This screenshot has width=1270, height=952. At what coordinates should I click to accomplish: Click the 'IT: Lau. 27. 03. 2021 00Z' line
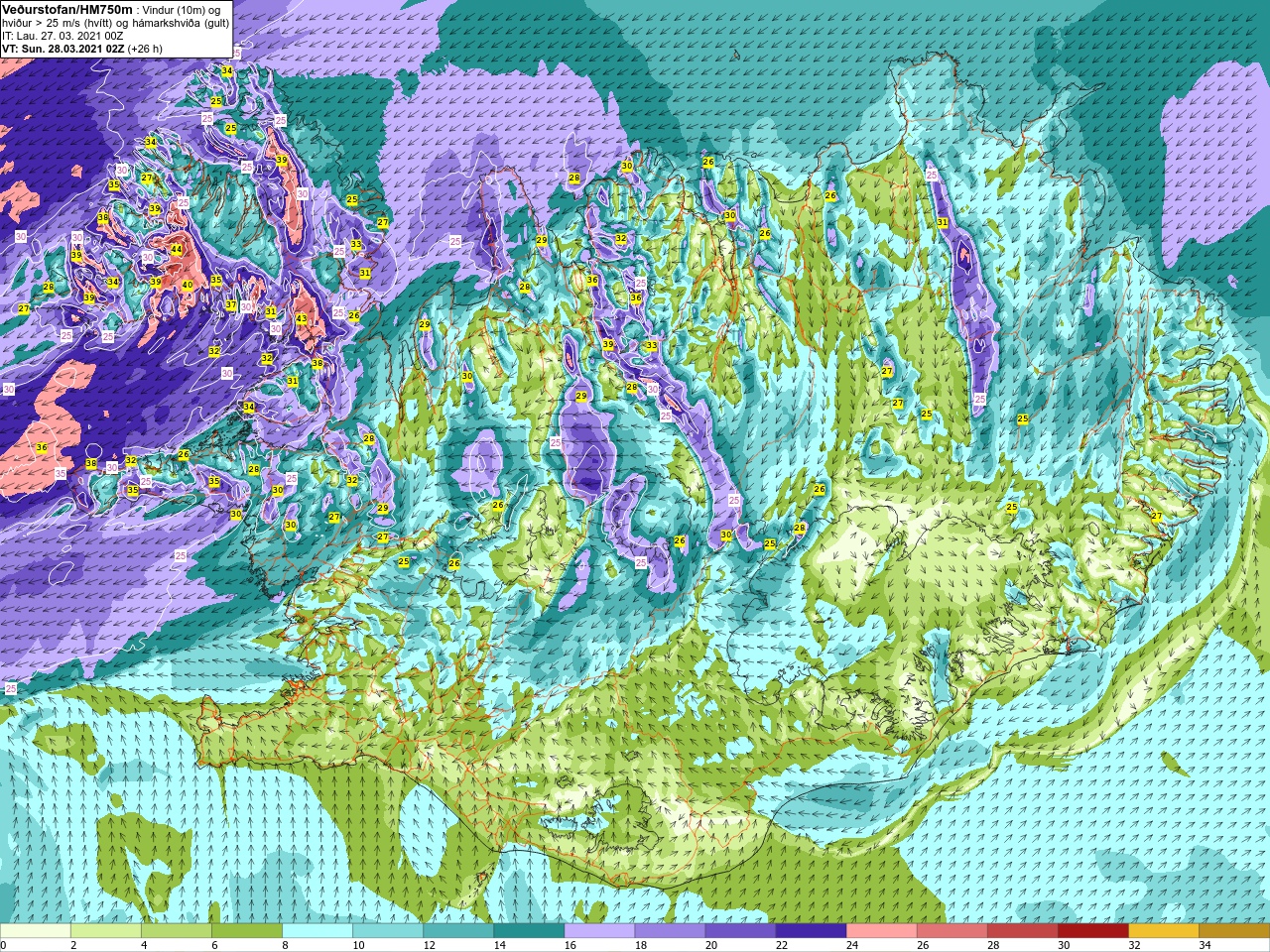(x=63, y=36)
